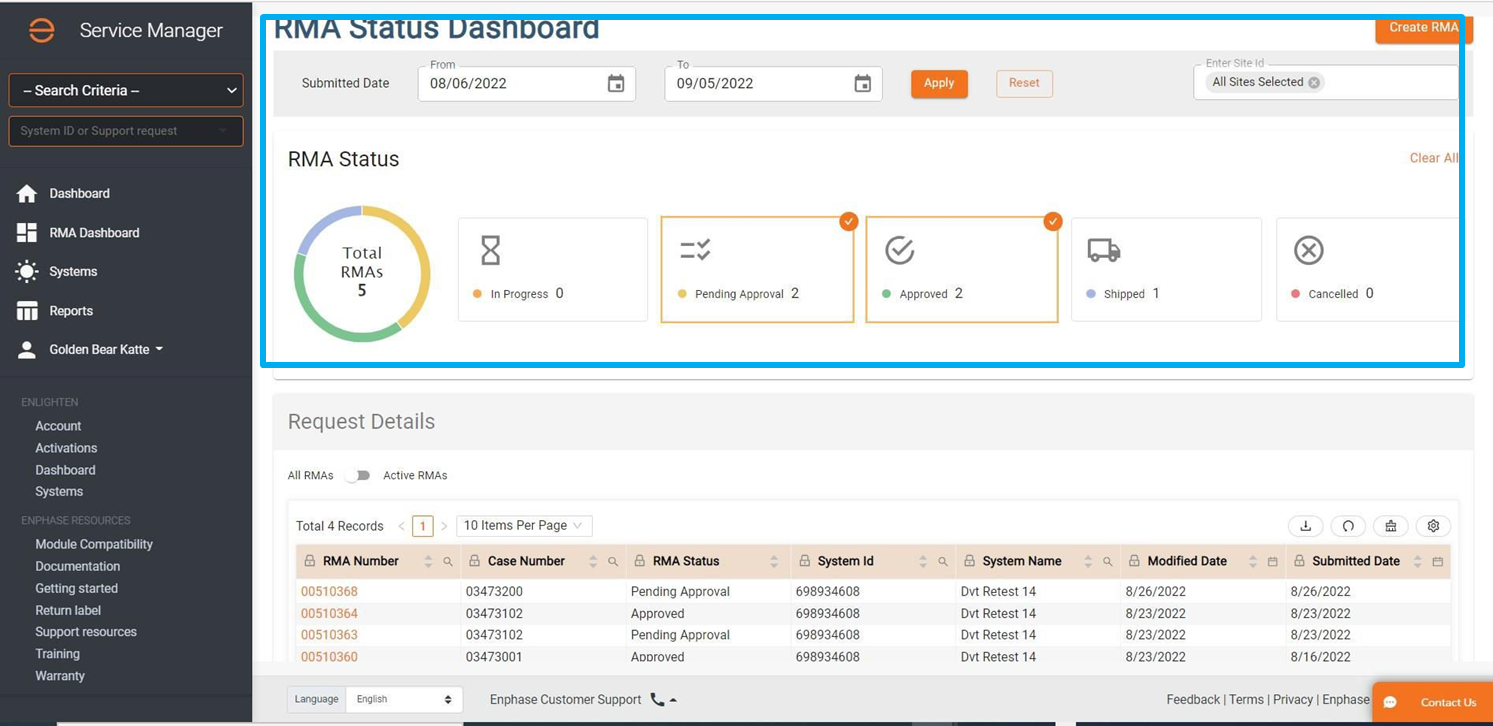
Task: Open search filter for Case Number column
Action: pyautogui.click(x=613, y=562)
